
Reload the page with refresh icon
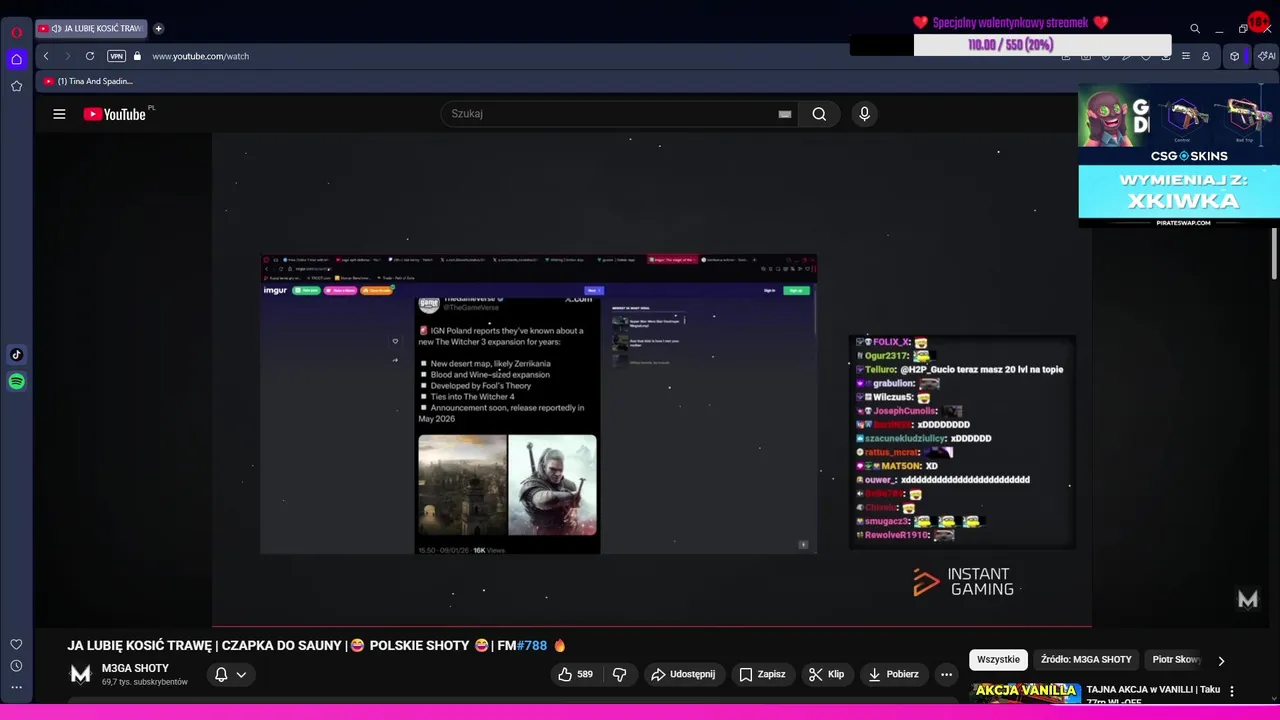coord(90,56)
